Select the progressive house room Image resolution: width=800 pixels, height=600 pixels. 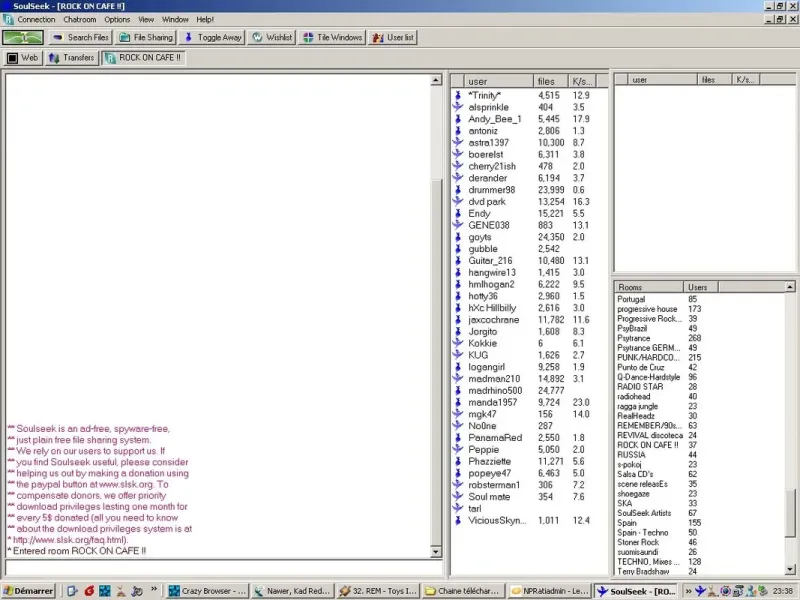(x=647, y=309)
